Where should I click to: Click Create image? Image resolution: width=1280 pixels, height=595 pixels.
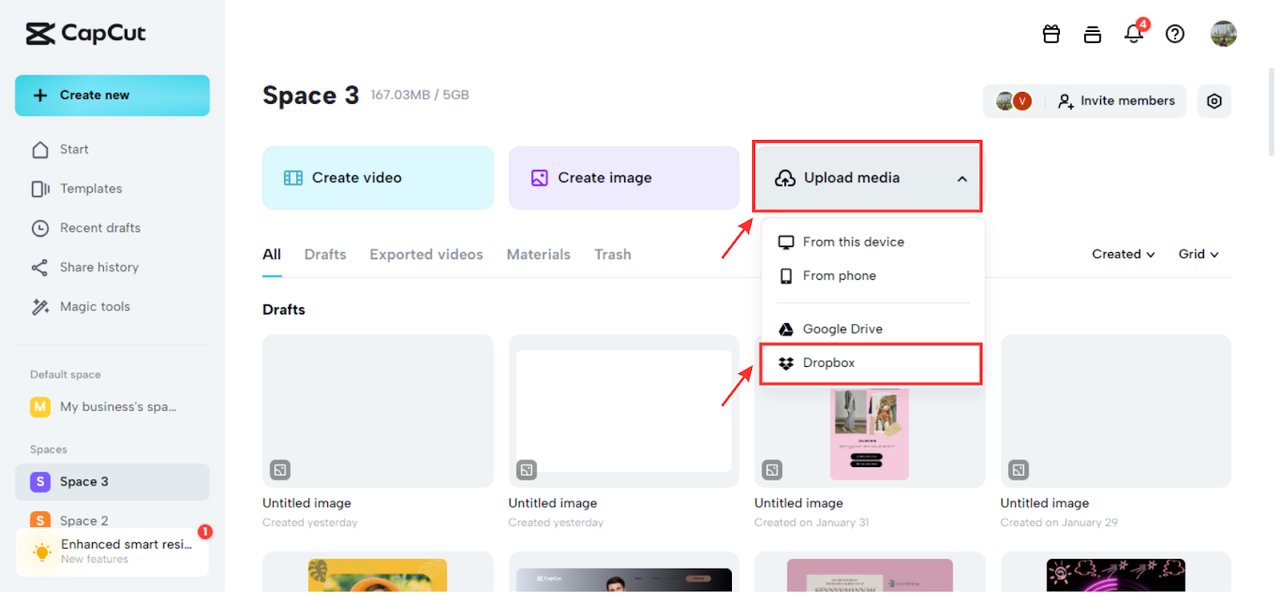(x=624, y=178)
